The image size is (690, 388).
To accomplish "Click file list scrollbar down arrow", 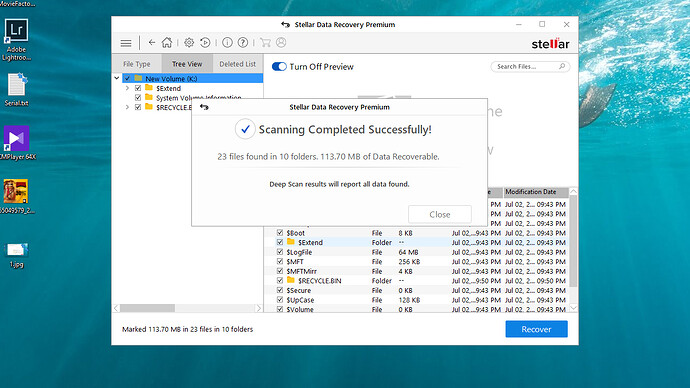I will [x=573, y=308].
